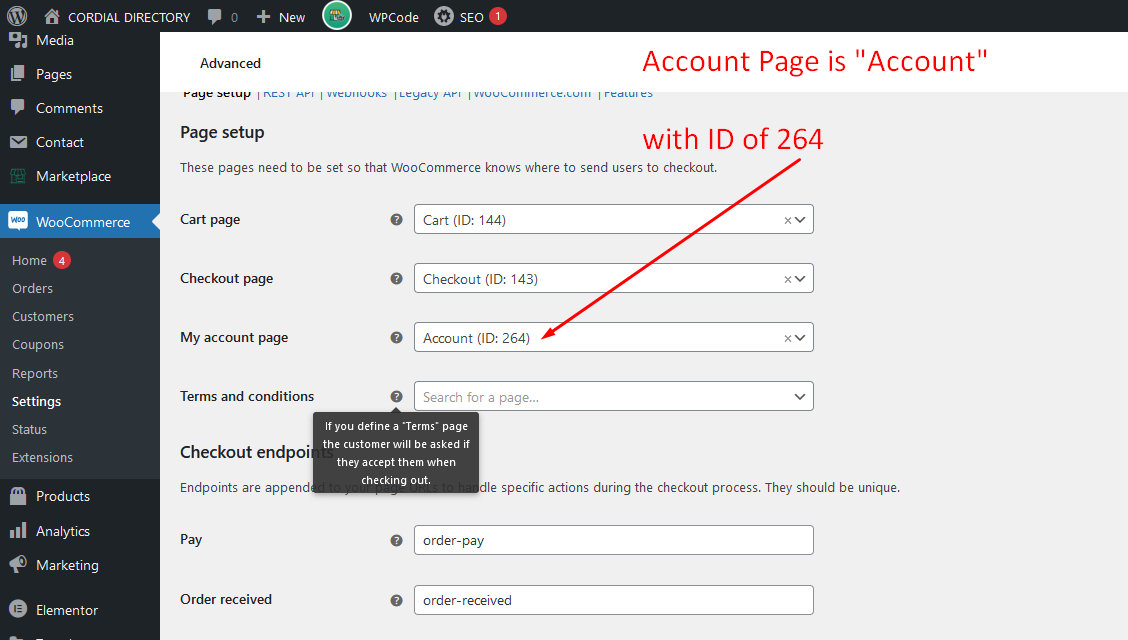Open WooCommerce Customers
This screenshot has height=640, width=1128.
pos(43,316)
